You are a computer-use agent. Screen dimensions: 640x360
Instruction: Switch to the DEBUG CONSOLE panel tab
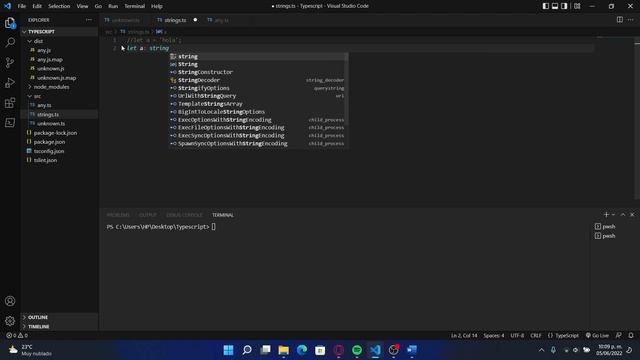point(184,215)
